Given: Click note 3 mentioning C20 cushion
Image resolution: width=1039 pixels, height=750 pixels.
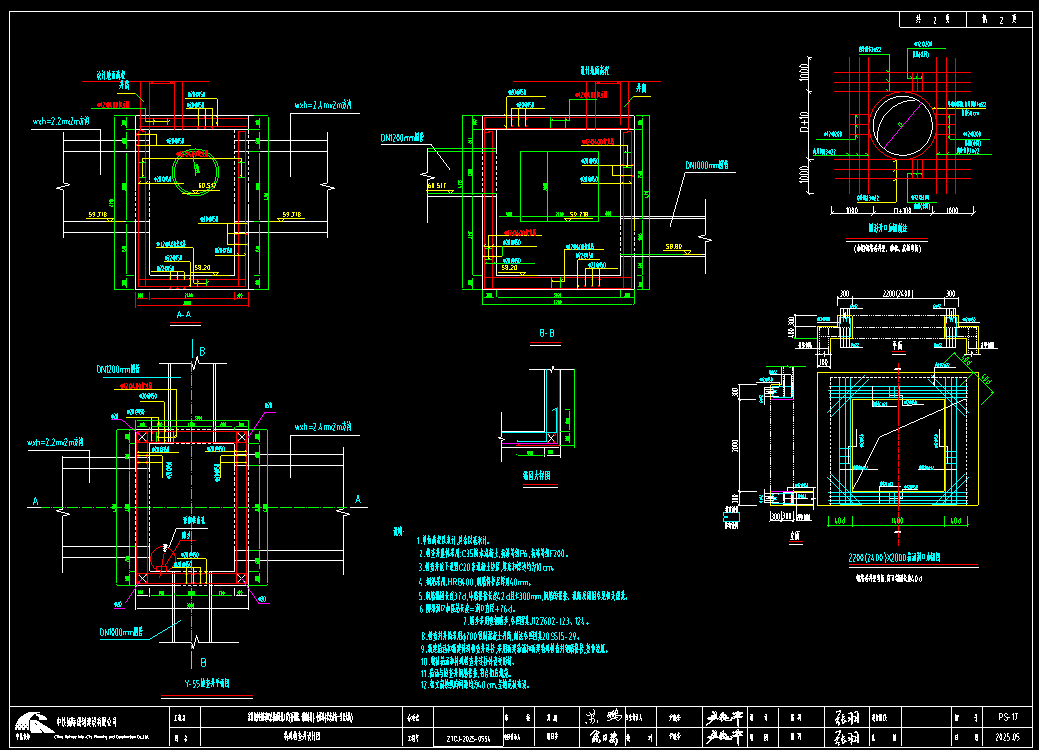Looking at the screenshot, I should tap(486, 567).
